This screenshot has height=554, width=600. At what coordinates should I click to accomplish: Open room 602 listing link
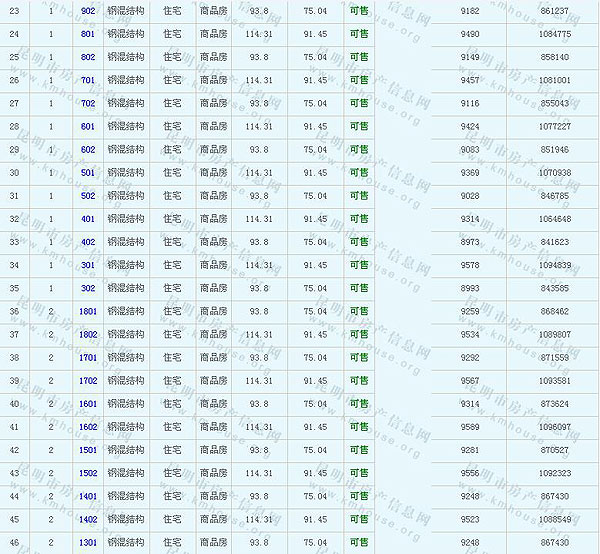pyautogui.click(x=88, y=150)
